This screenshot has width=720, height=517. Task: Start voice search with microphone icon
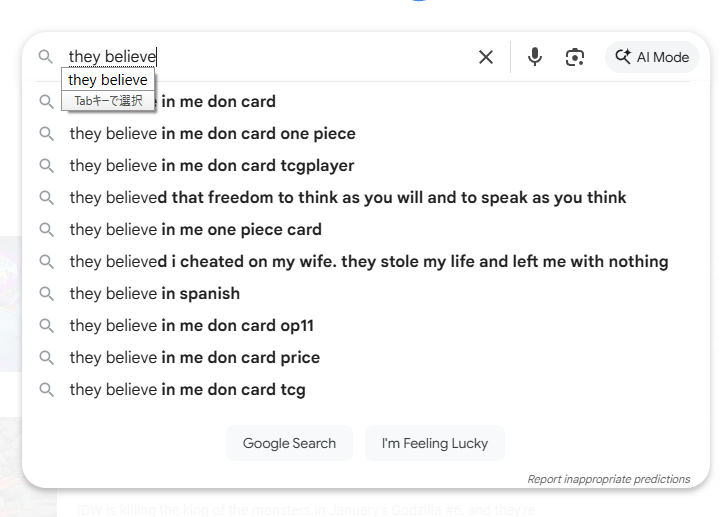[535, 57]
